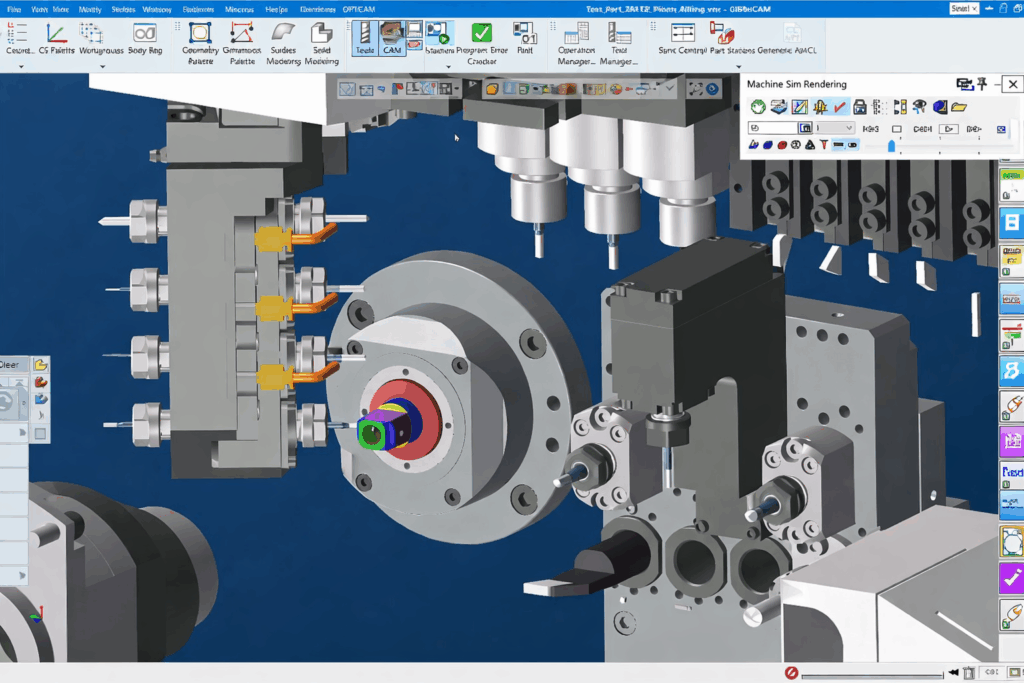Select the Solid Modeling tool
This screenshot has height=683, width=1024.
point(322,40)
